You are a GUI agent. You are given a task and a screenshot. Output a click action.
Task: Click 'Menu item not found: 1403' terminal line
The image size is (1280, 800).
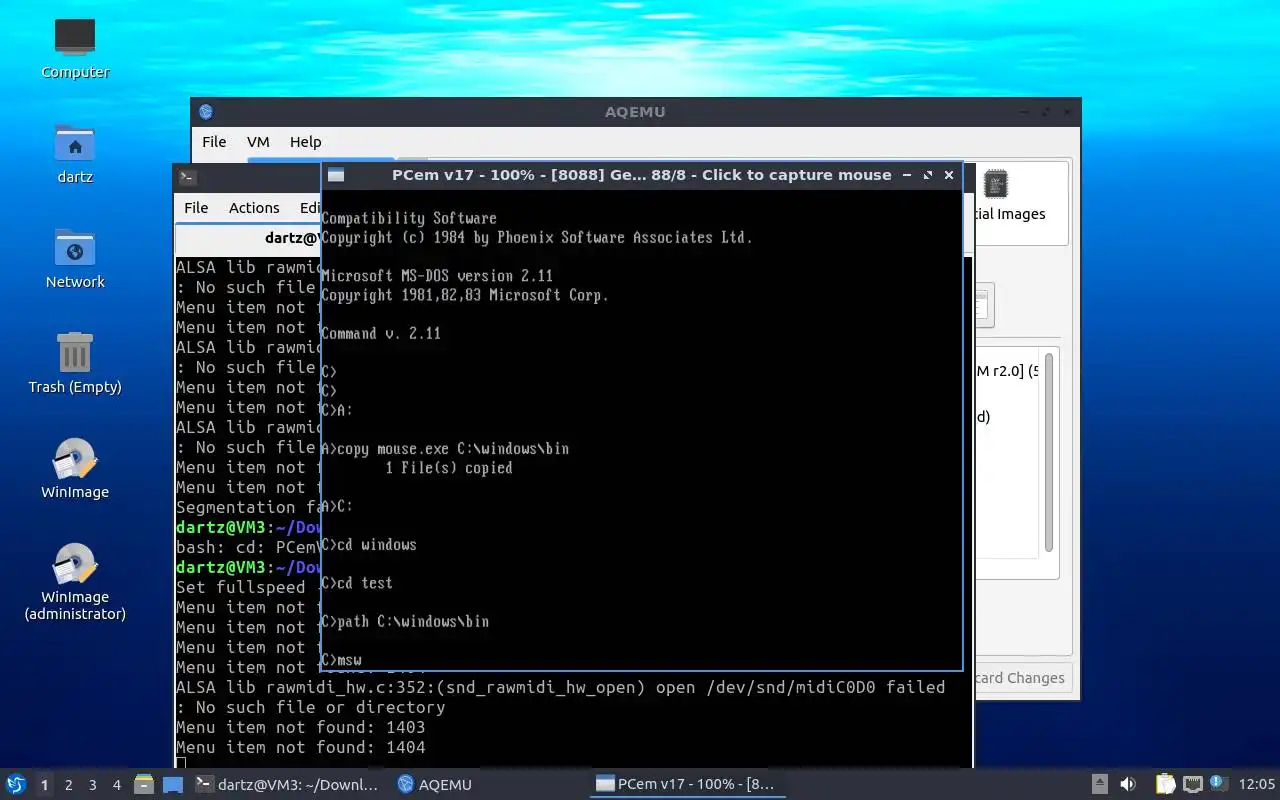coord(301,727)
